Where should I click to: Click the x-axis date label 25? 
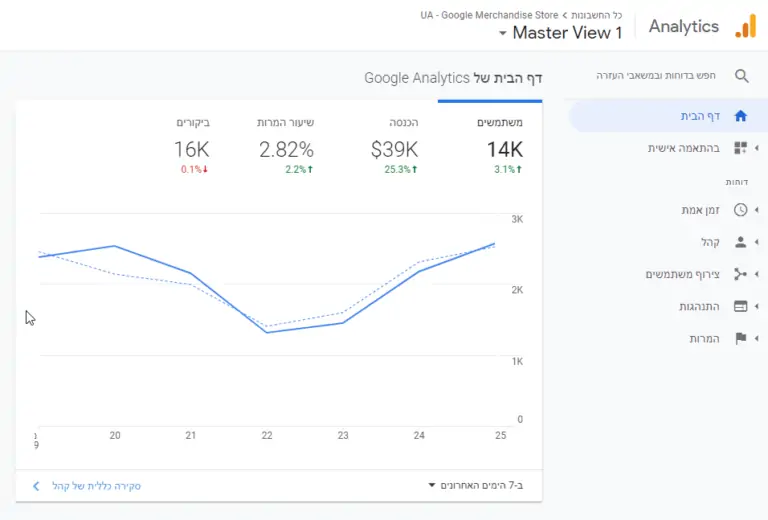501,435
